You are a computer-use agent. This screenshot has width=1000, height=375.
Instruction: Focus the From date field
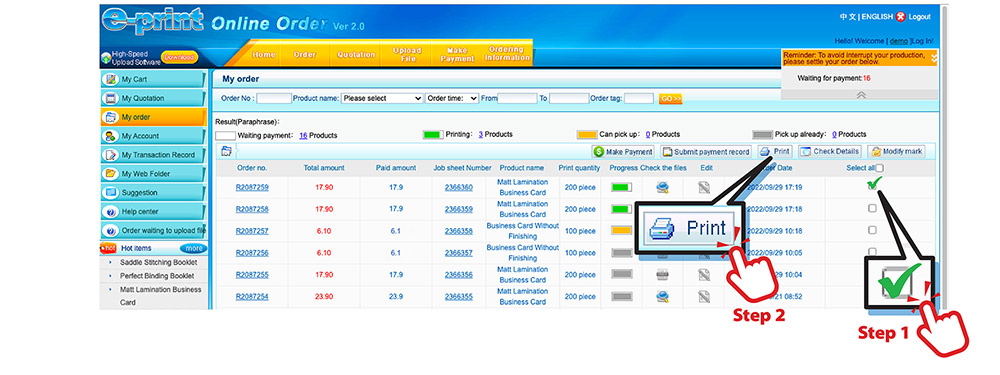(x=517, y=99)
